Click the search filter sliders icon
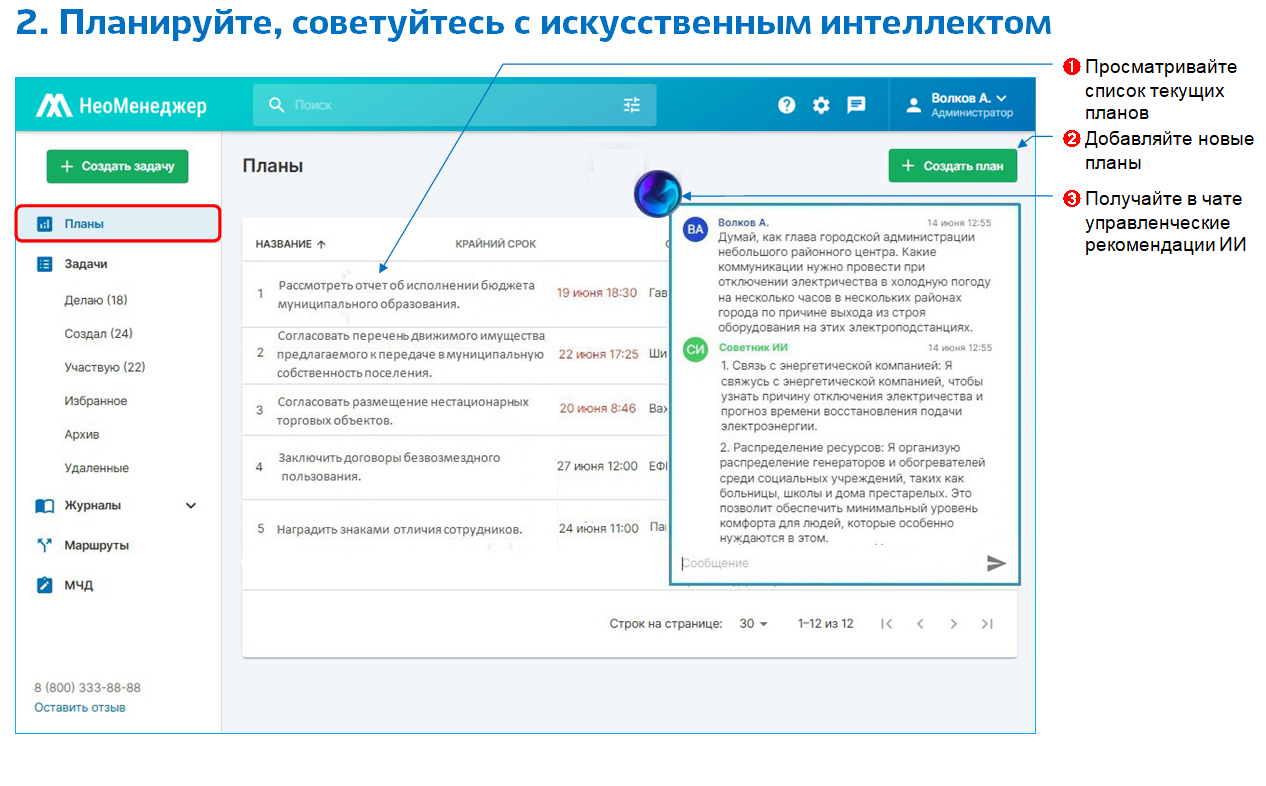The height and width of the screenshot is (786, 1266). 632,105
